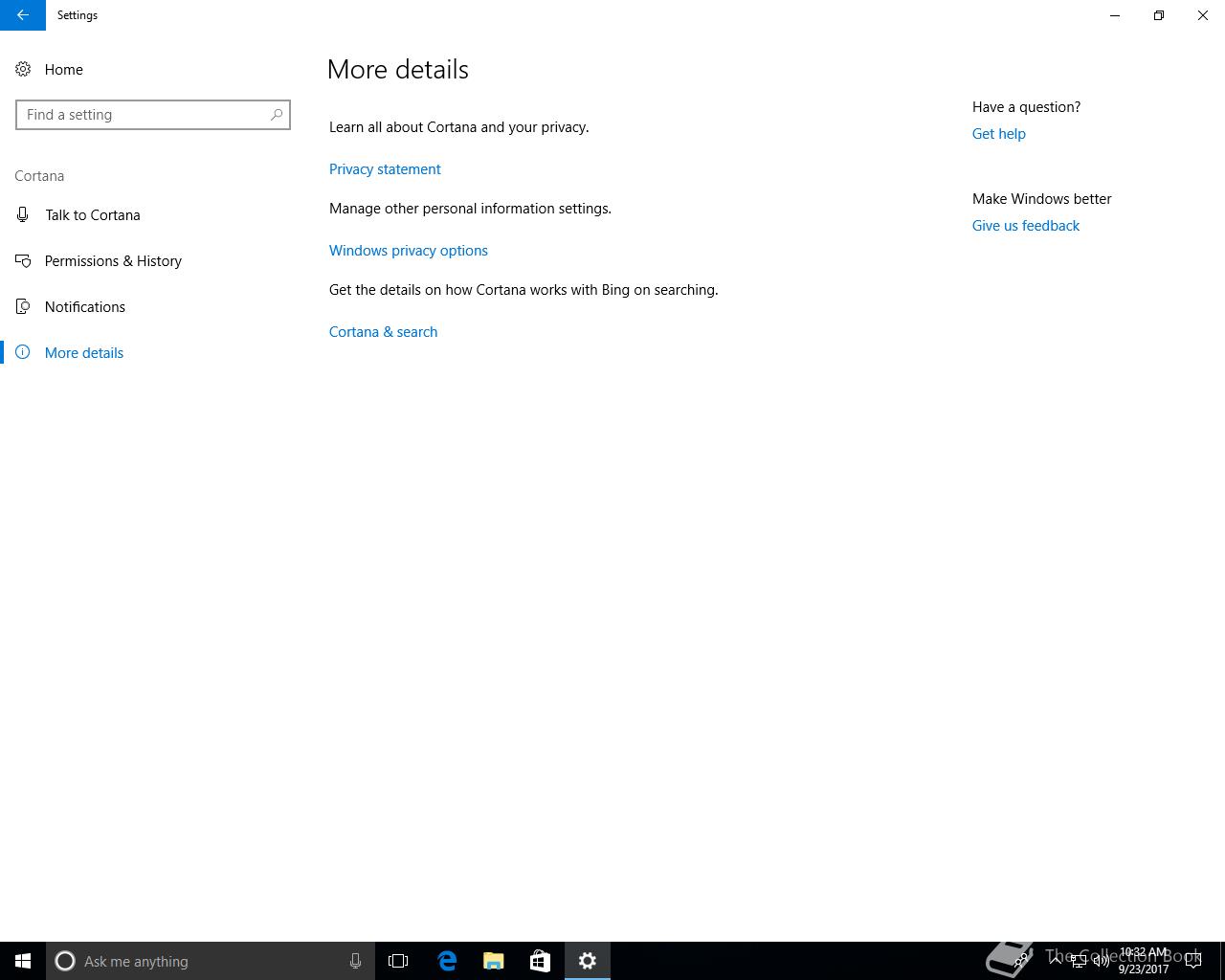Minimize the Settings window
Image resolution: width=1225 pixels, height=980 pixels.
(1115, 15)
